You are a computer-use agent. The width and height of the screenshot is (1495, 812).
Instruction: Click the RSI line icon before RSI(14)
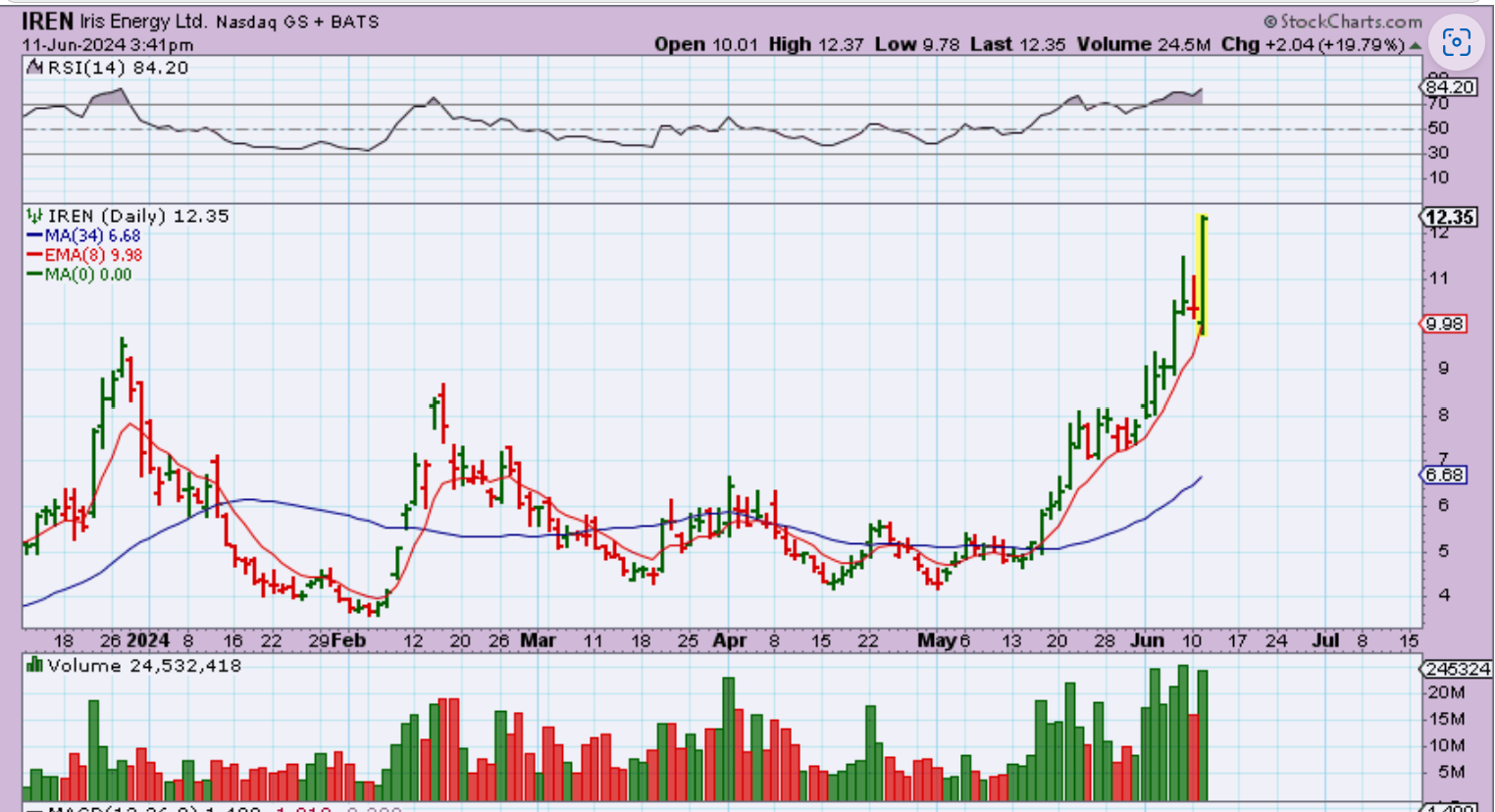coord(33,67)
